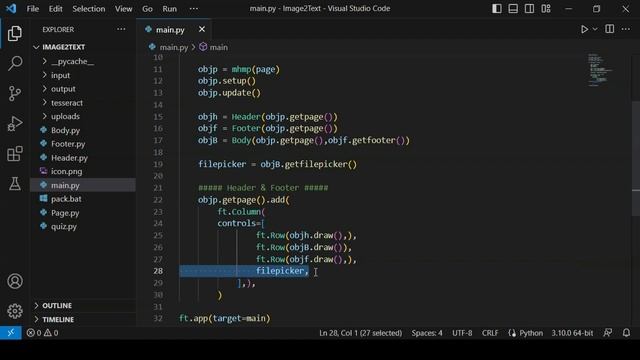Open the run options dropdown arrow
640x360 pixels.
(x=595, y=29)
